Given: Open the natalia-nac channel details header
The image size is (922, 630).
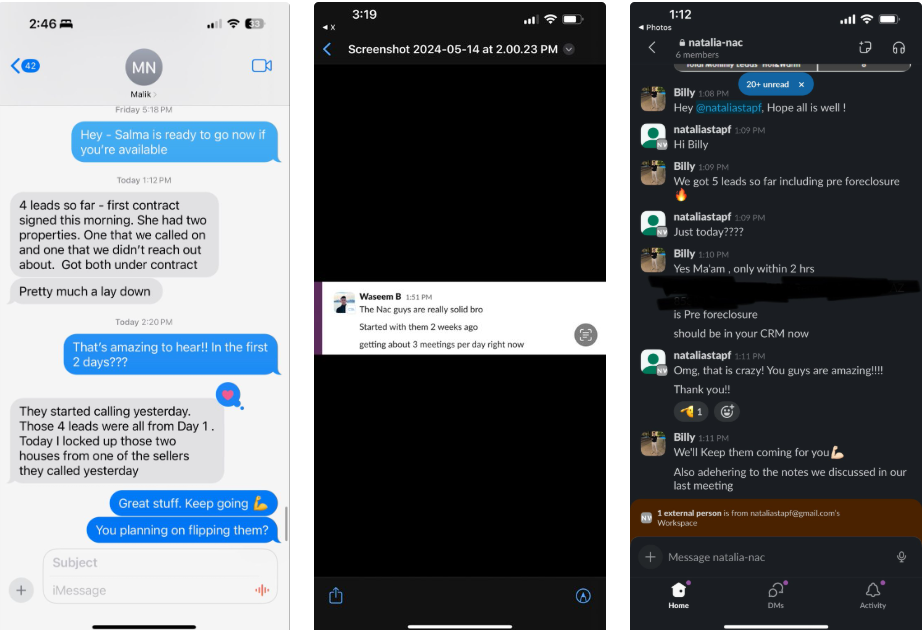Looking at the screenshot, I should pos(710,48).
